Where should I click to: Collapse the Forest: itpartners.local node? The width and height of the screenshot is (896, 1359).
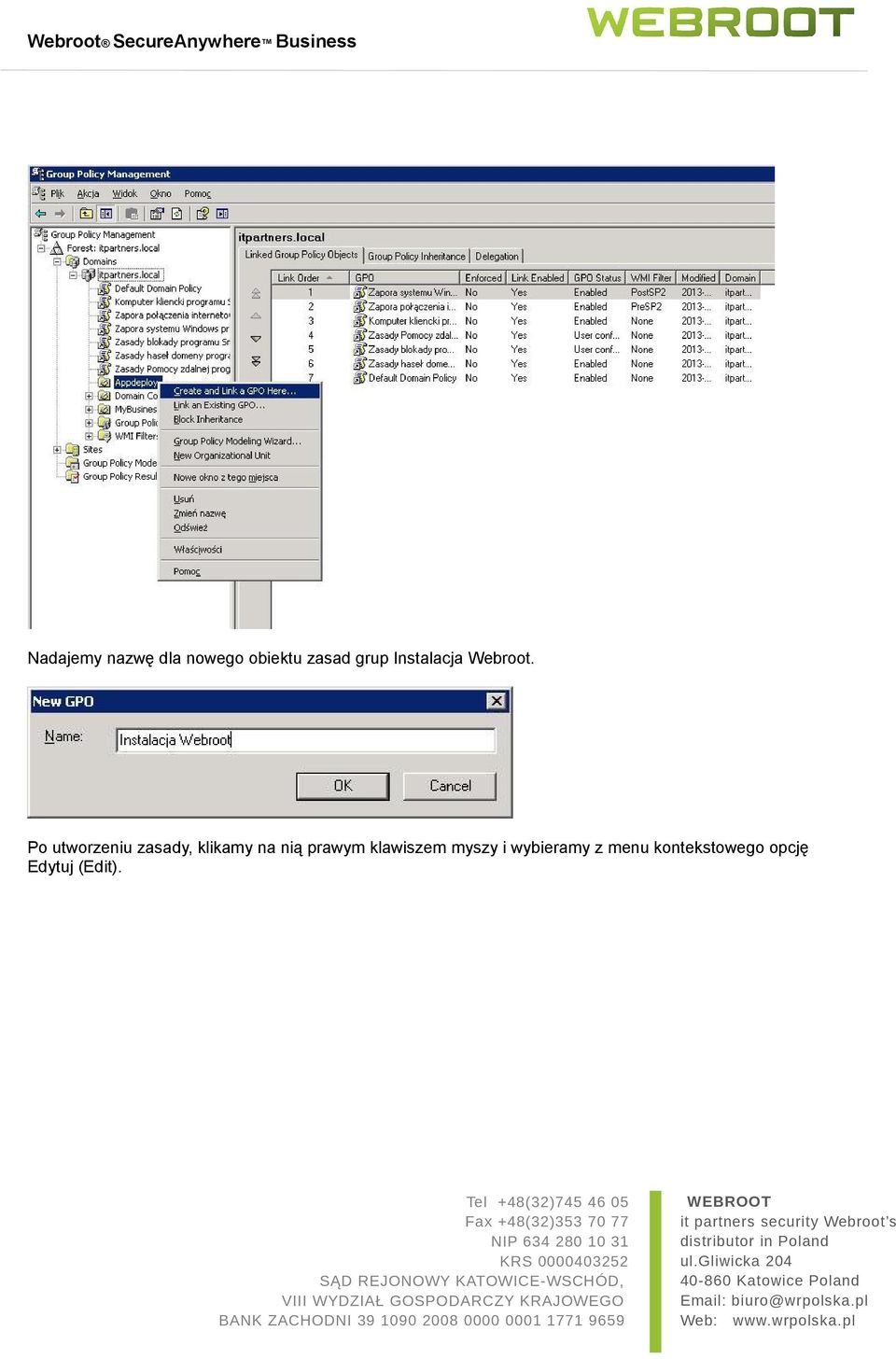[x=41, y=249]
